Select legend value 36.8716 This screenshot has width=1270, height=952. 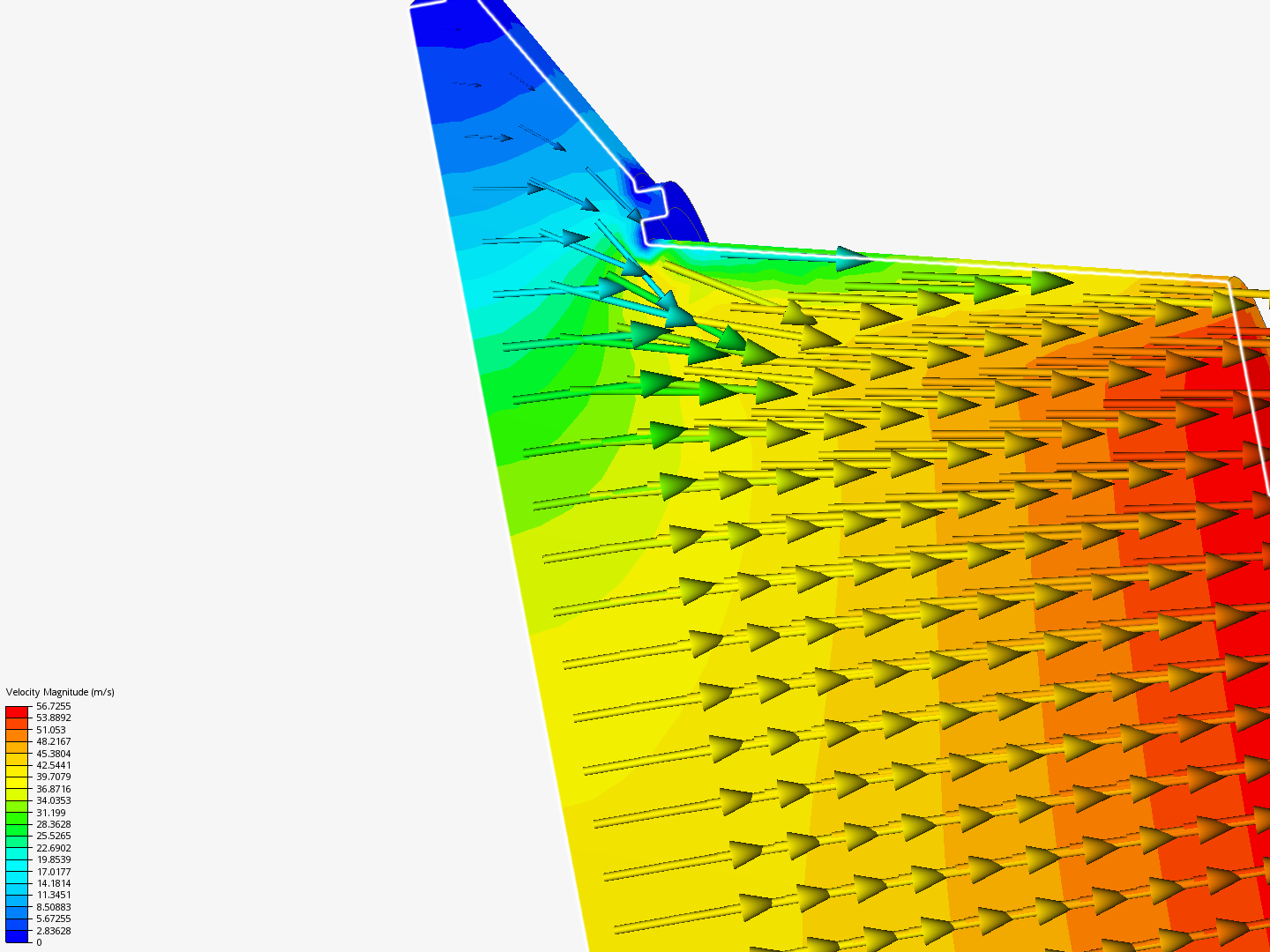[53, 789]
